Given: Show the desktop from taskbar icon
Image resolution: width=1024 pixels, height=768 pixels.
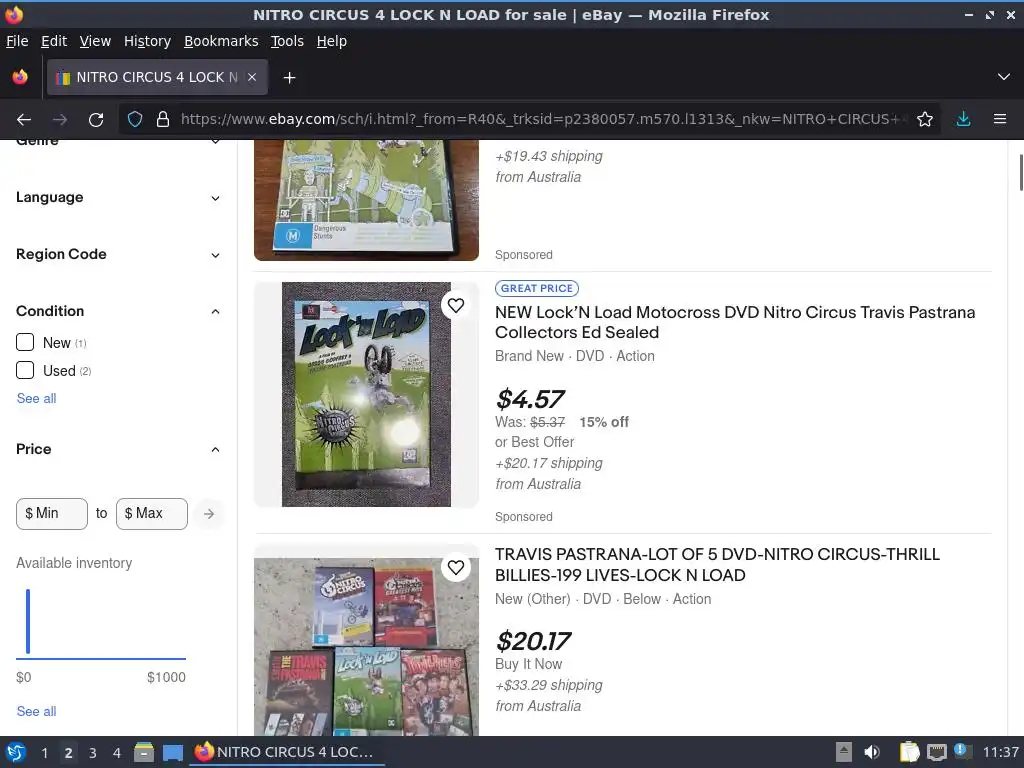Looking at the screenshot, I should [173, 752].
